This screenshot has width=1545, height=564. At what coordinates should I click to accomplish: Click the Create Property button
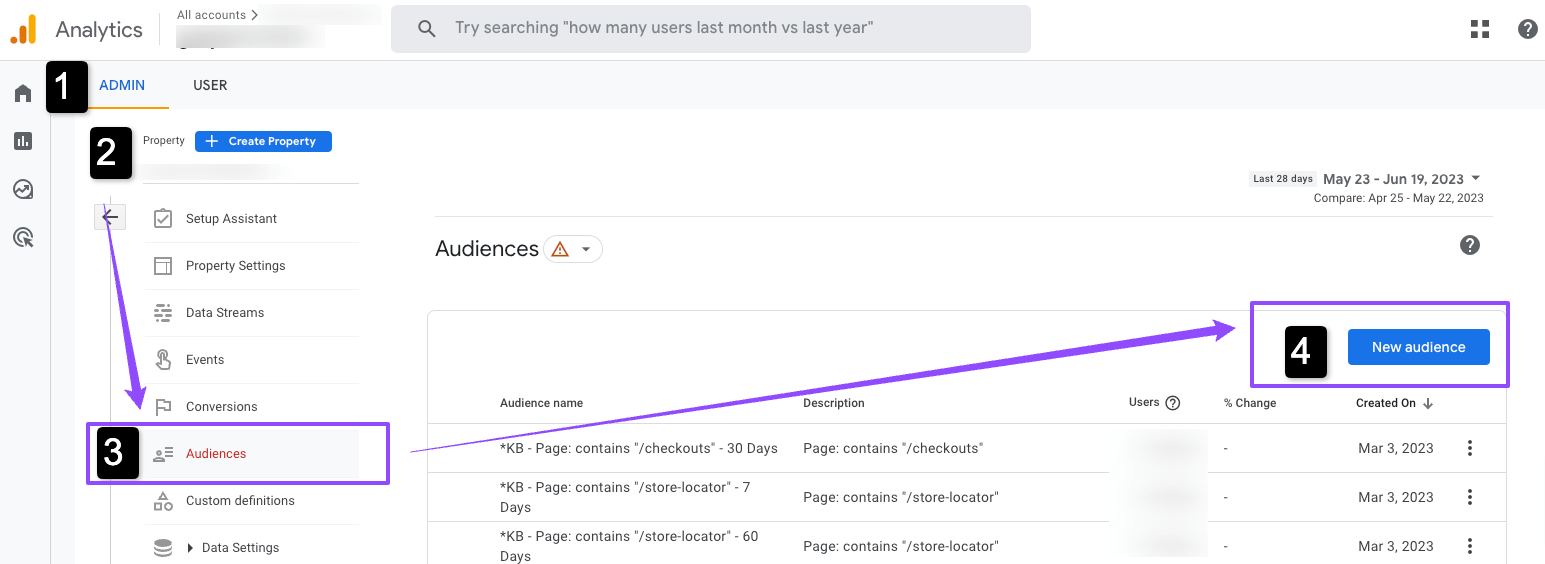click(x=263, y=142)
